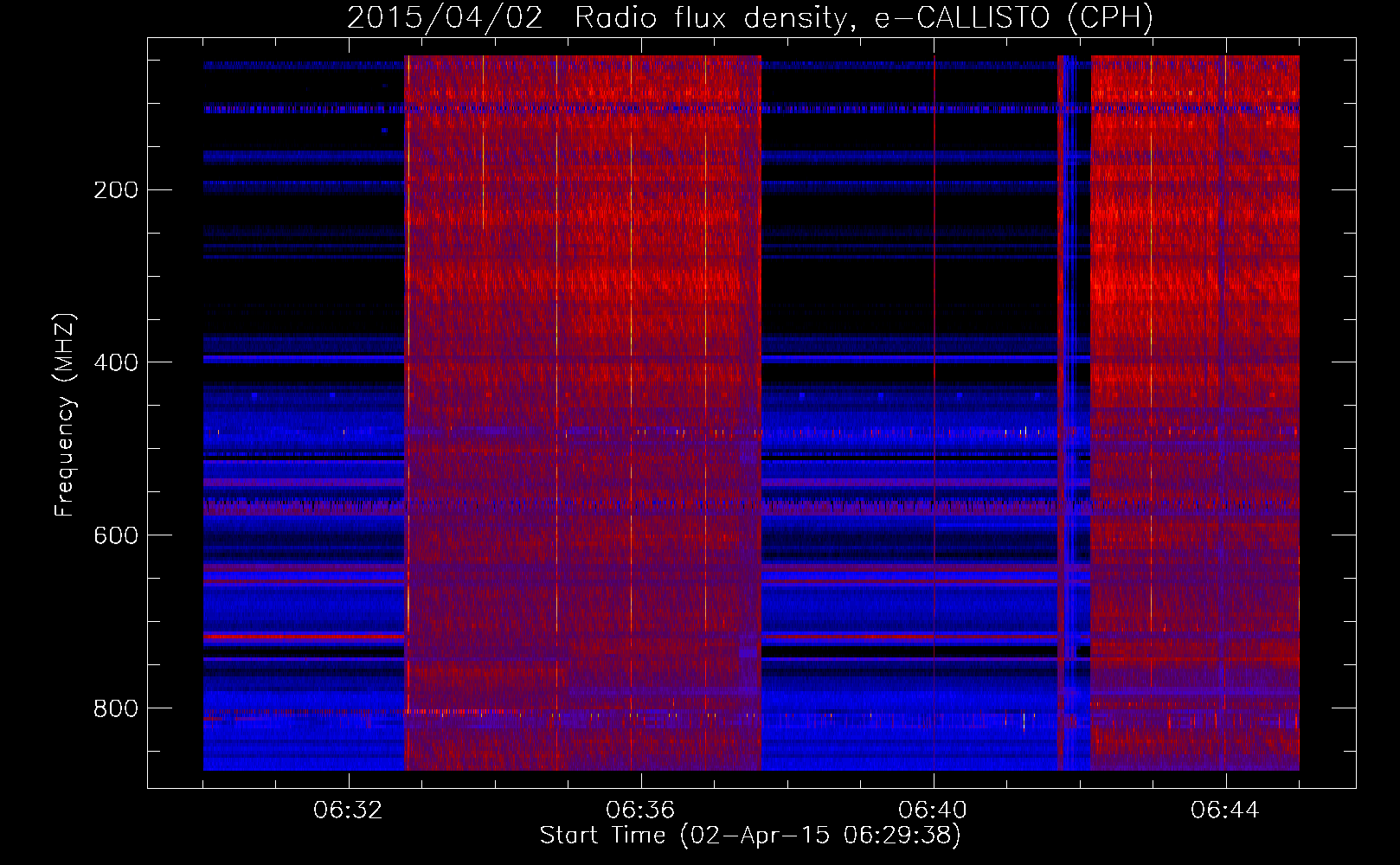Screen dimensions: 1400x865
Task: Click the 06:40 time tick label
Action: [x=933, y=811]
